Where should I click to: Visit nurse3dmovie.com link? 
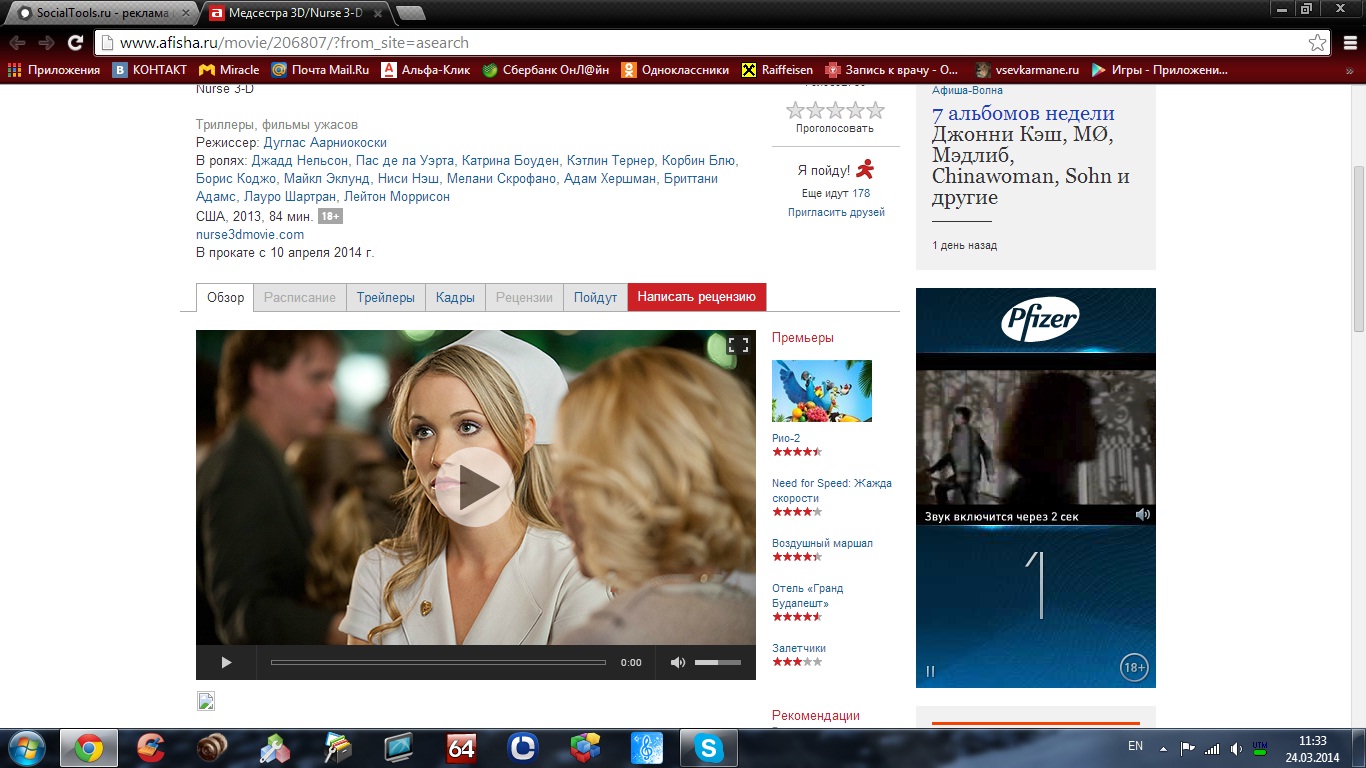click(250, 234)
